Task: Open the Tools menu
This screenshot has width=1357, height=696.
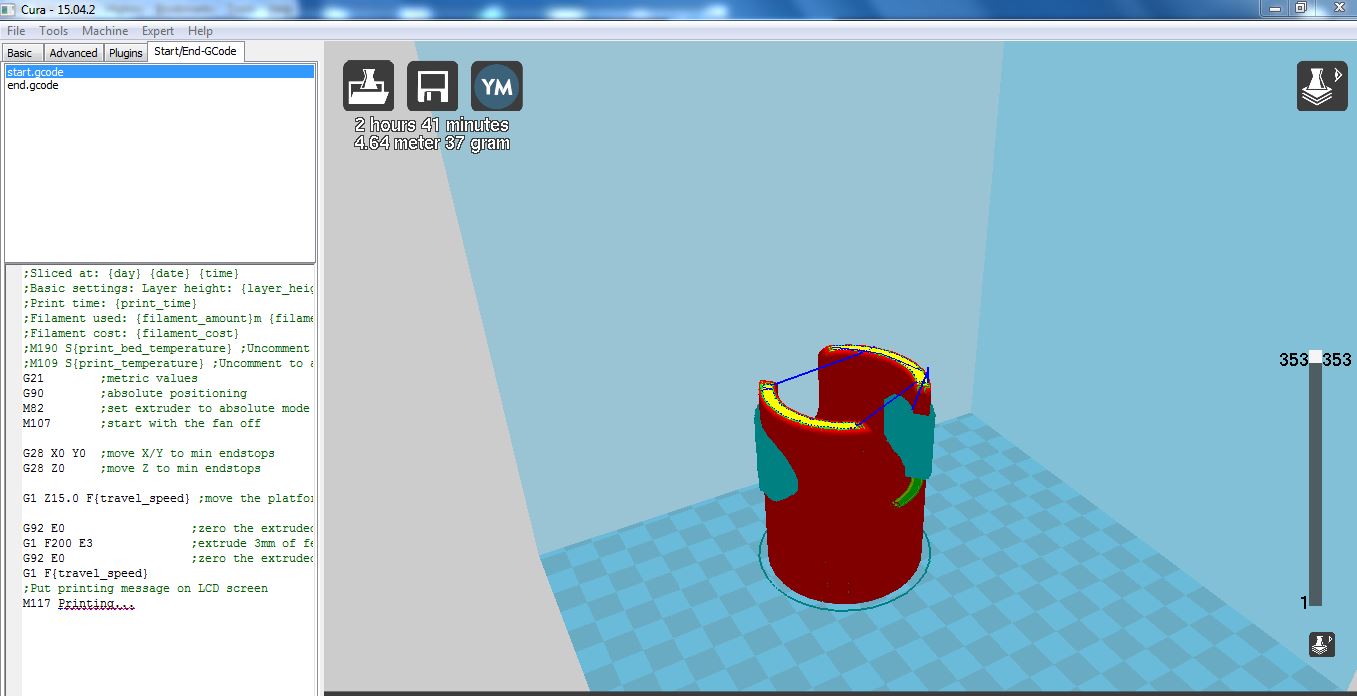Action: pos(54,31)
